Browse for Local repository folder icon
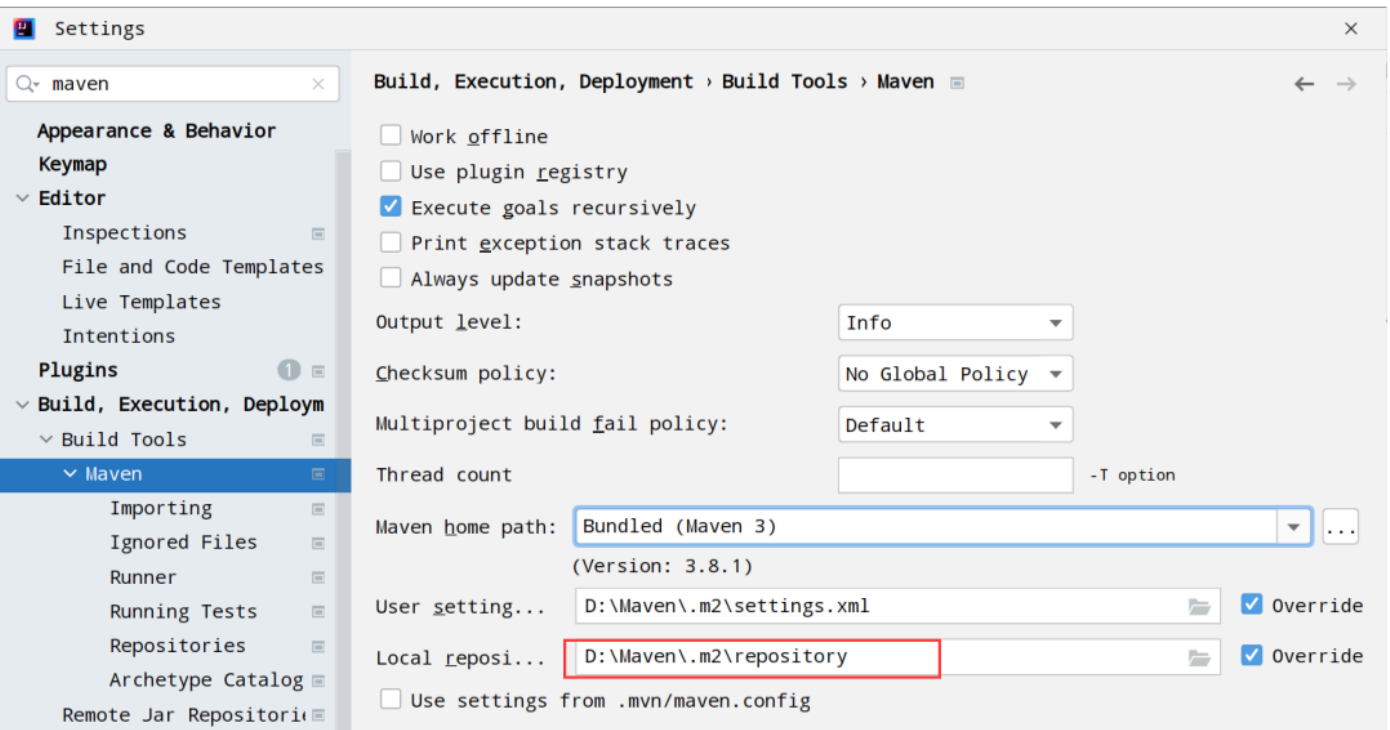This screenshot has width=1390, height=730. (1199, 658)
